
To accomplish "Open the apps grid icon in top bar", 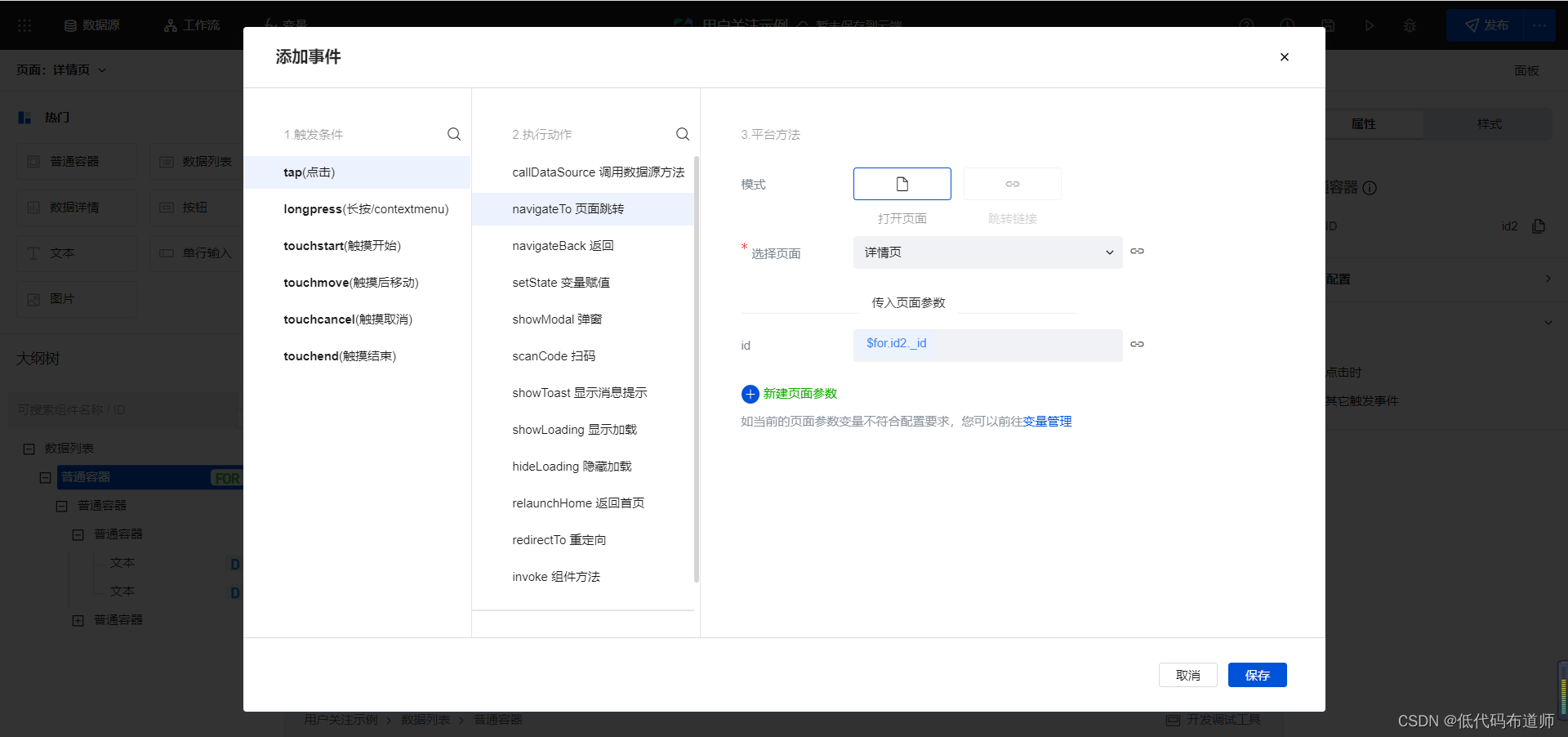I will pyautogui.click(x=24, y=25).
